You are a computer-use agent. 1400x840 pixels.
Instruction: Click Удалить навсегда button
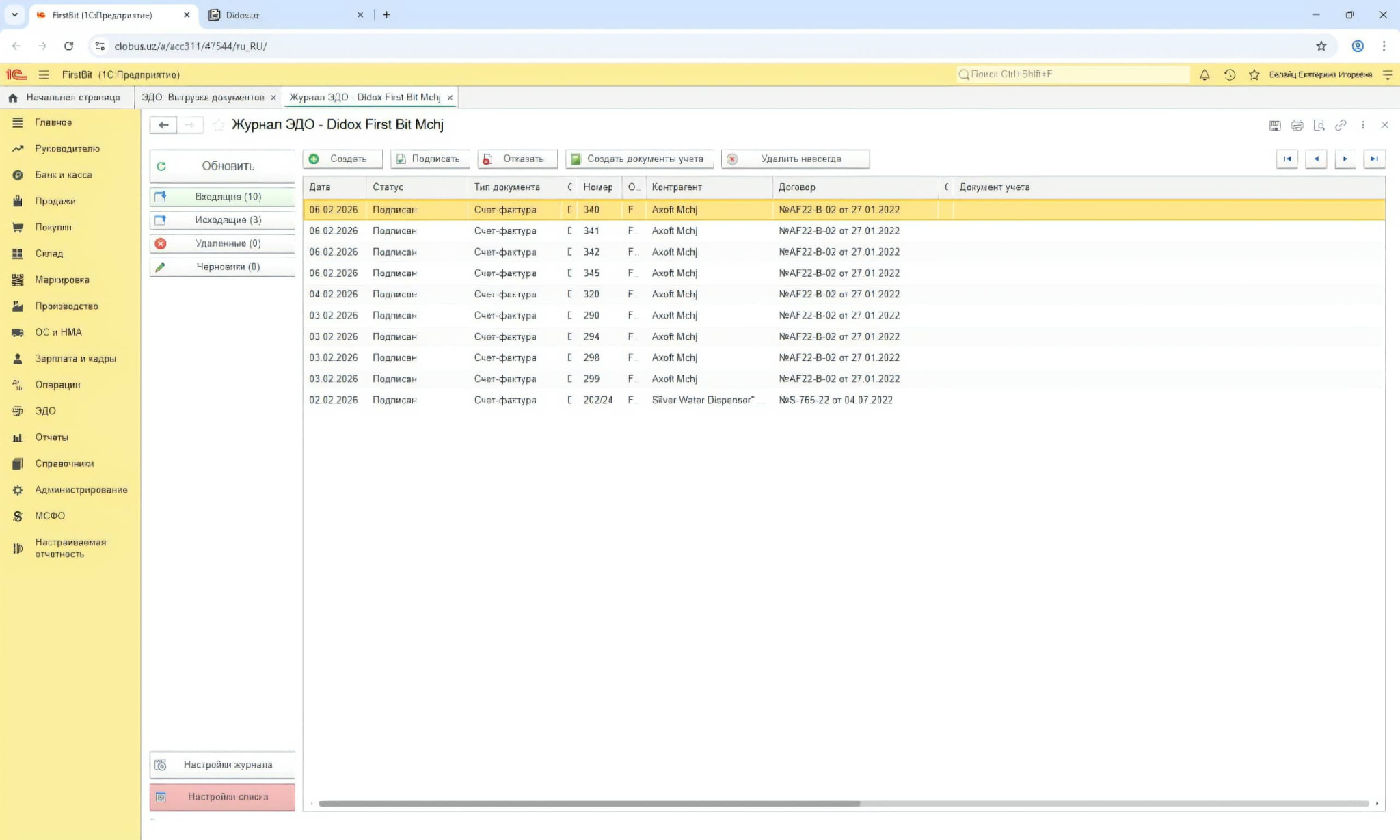[795, 159]
